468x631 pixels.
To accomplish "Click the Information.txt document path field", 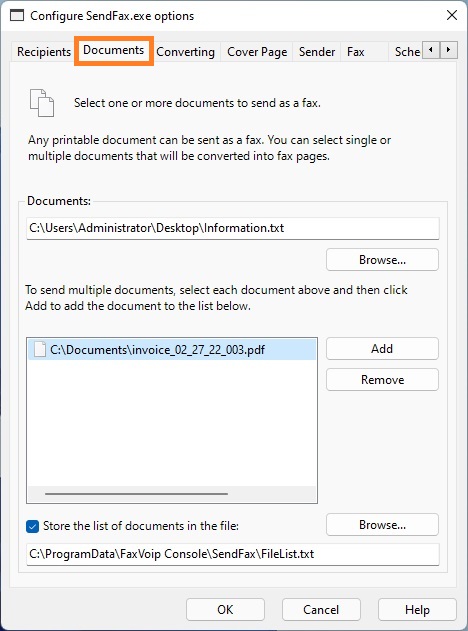I will click(233, 228).
